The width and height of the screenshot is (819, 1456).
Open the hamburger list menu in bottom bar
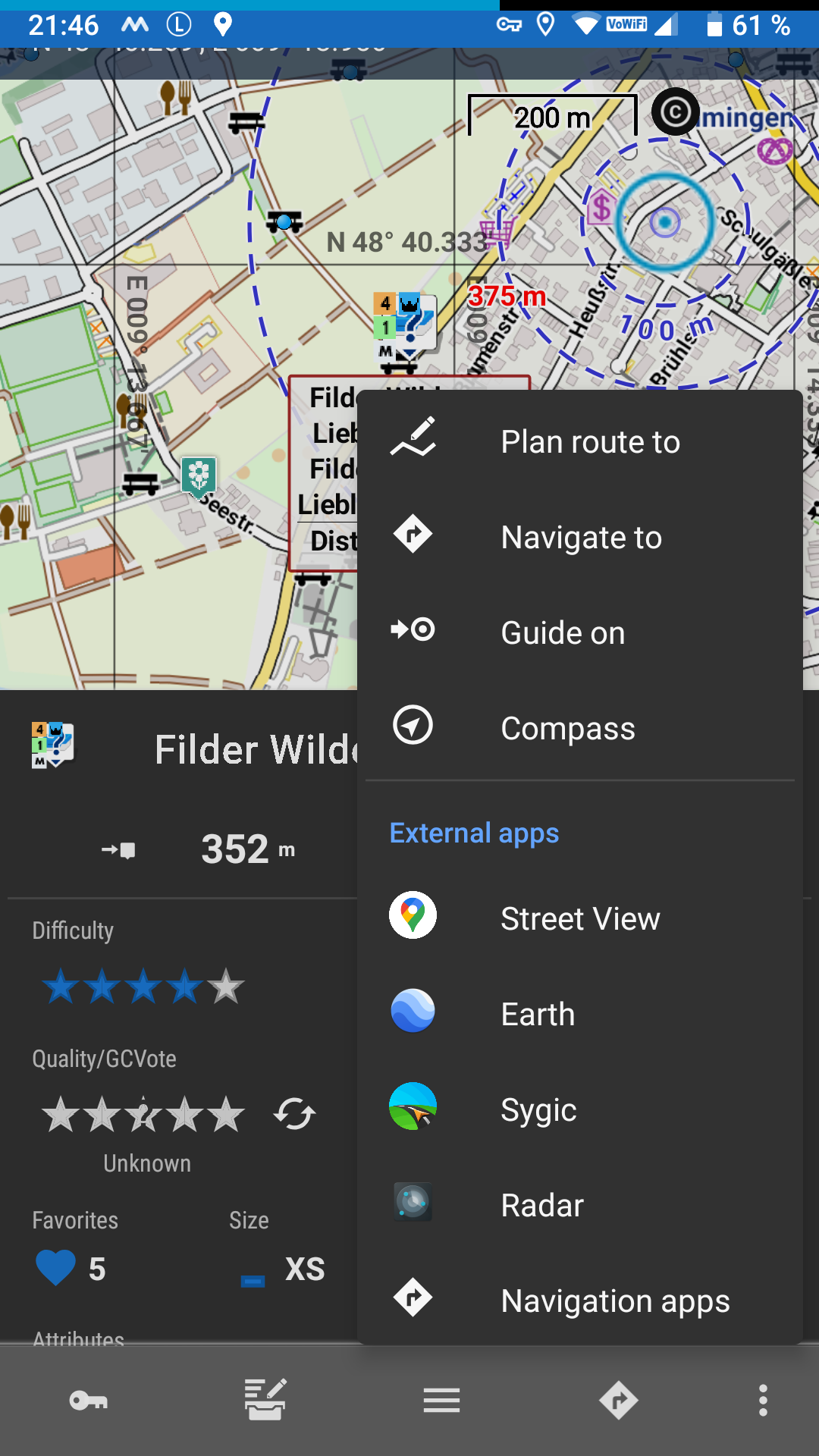point(441,1400)
